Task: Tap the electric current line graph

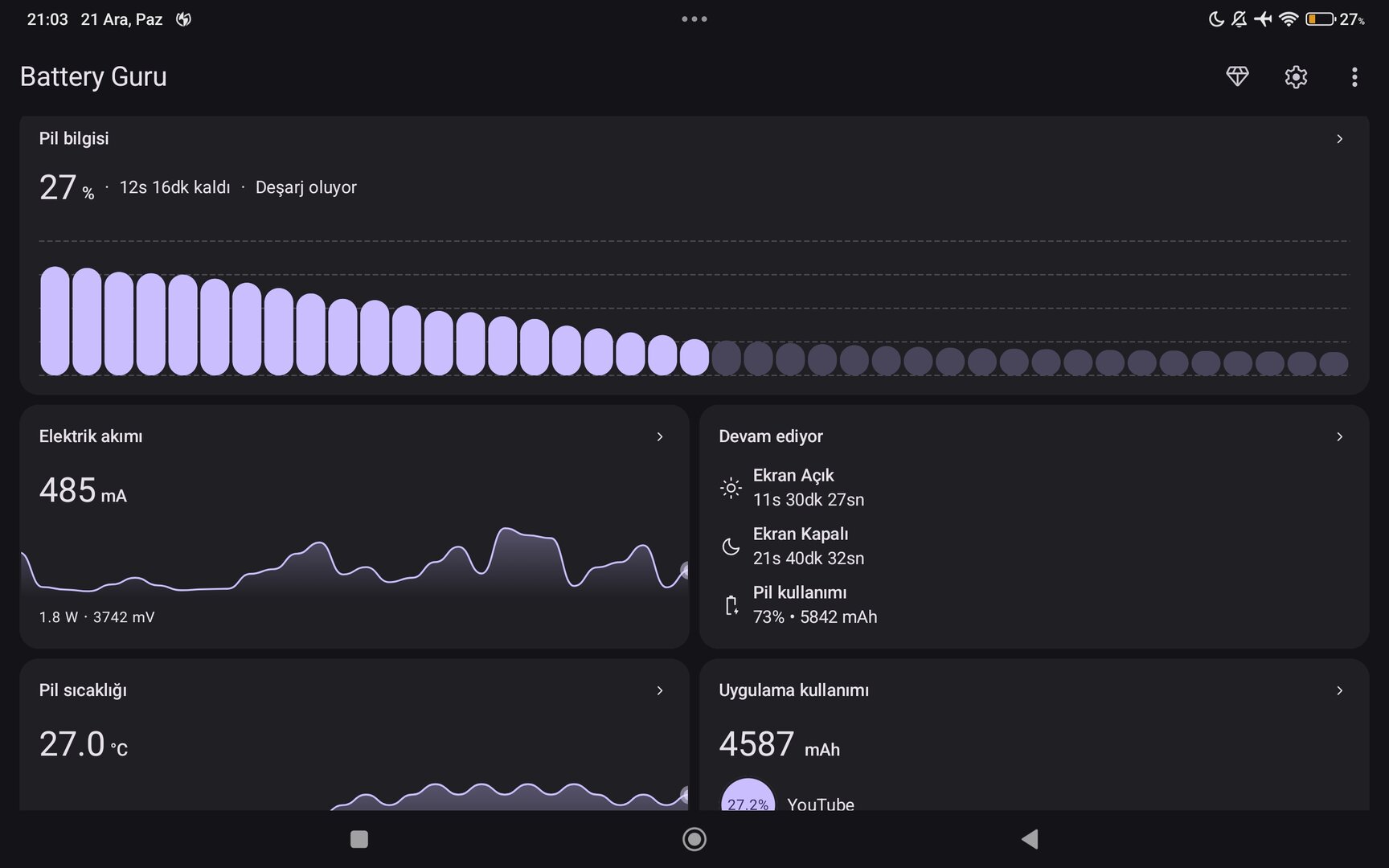Action: tap(354, 560)
